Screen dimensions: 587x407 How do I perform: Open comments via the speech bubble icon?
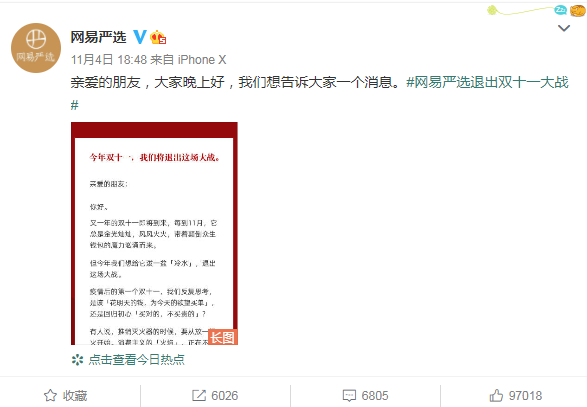click(x=349, y=396)
